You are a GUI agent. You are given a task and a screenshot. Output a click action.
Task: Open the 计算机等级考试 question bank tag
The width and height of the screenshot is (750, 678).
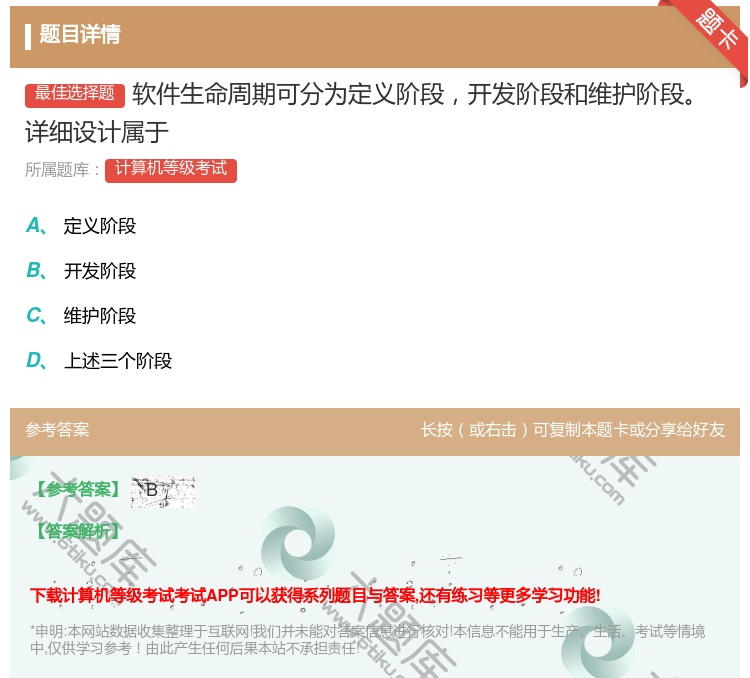pyautogui.click(x=171, y=170)
